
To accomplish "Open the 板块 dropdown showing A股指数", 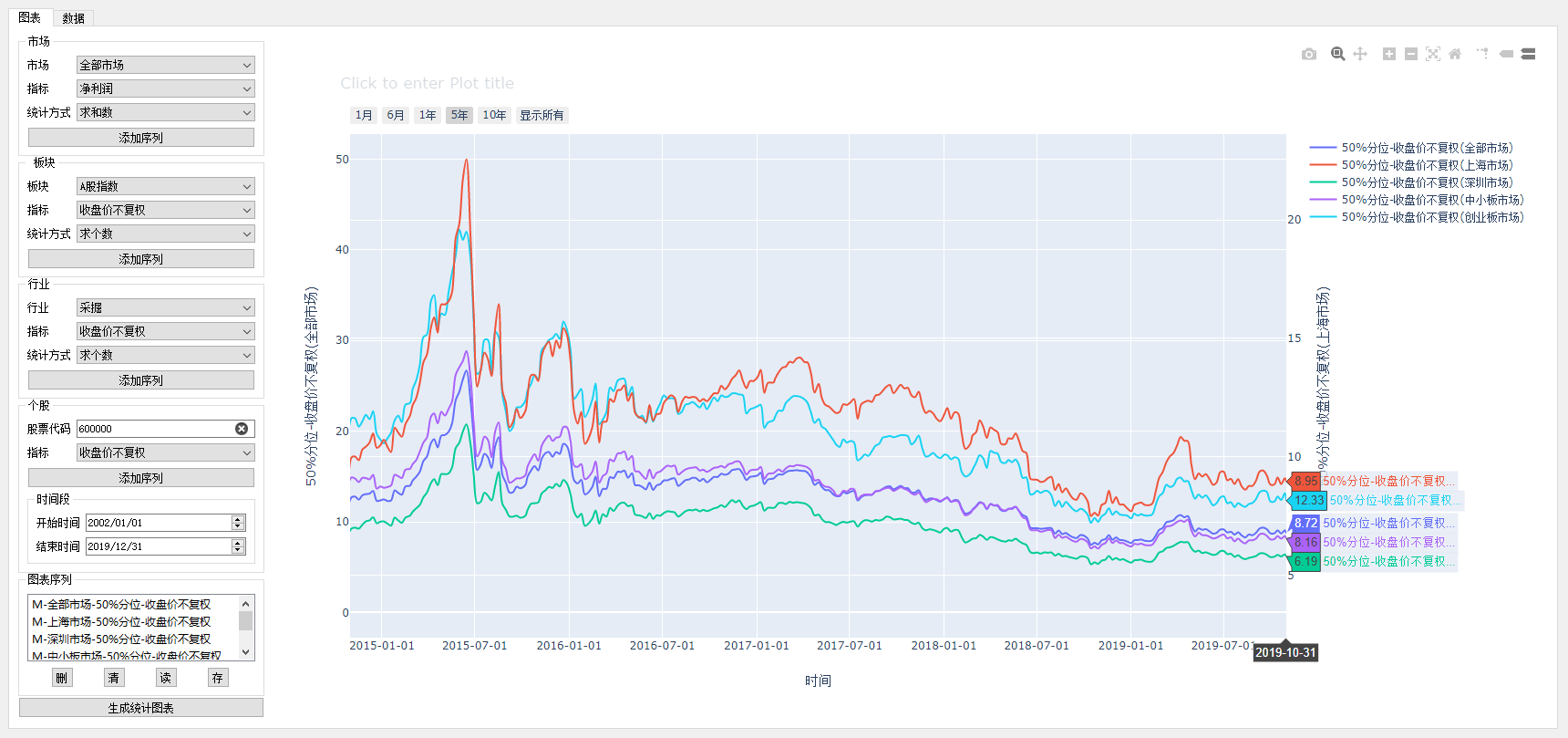I will click(165, 186).
